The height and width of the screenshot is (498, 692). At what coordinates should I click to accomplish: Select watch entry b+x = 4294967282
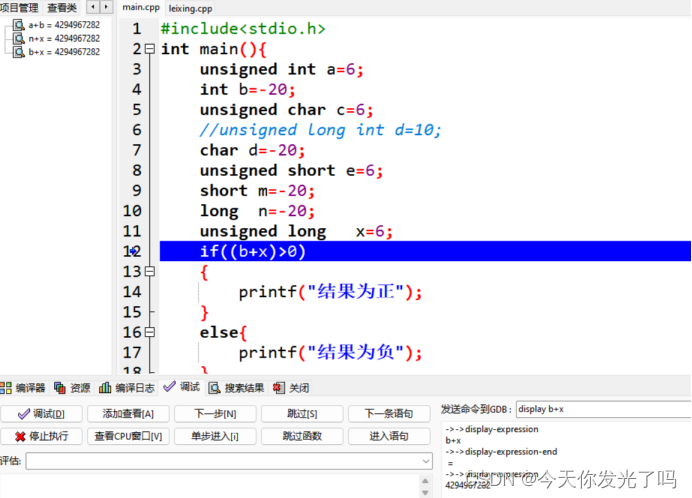click(x=64, y=52)
